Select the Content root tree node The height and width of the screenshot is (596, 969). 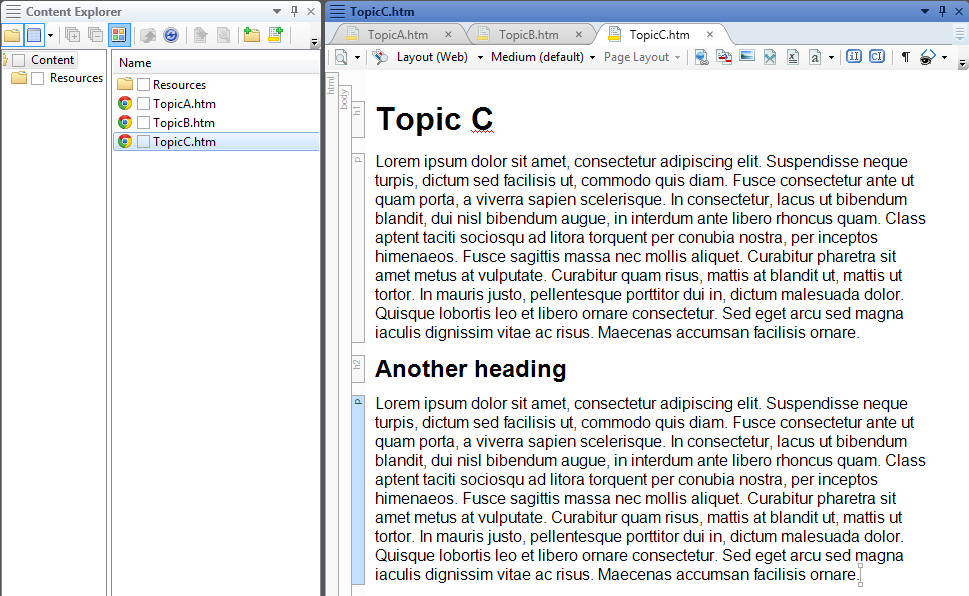click(53, 60)
